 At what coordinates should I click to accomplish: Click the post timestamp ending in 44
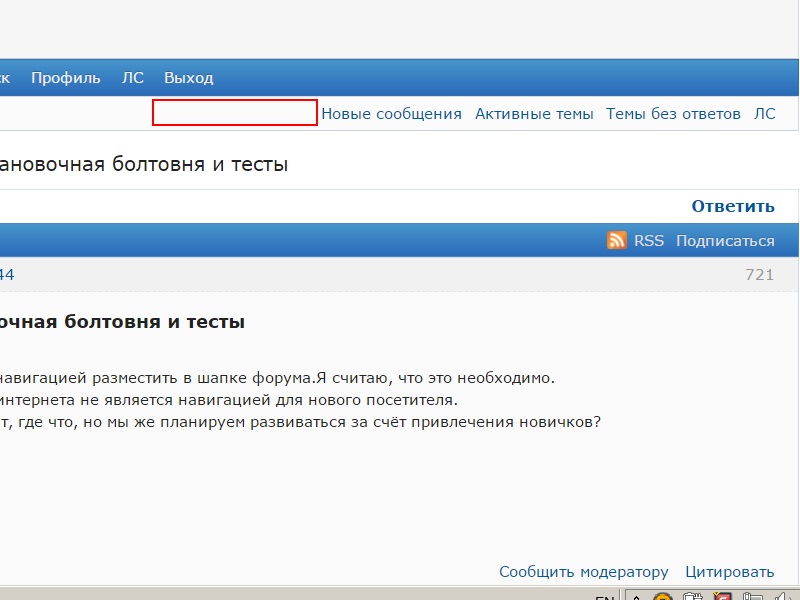tap(6, 275)
